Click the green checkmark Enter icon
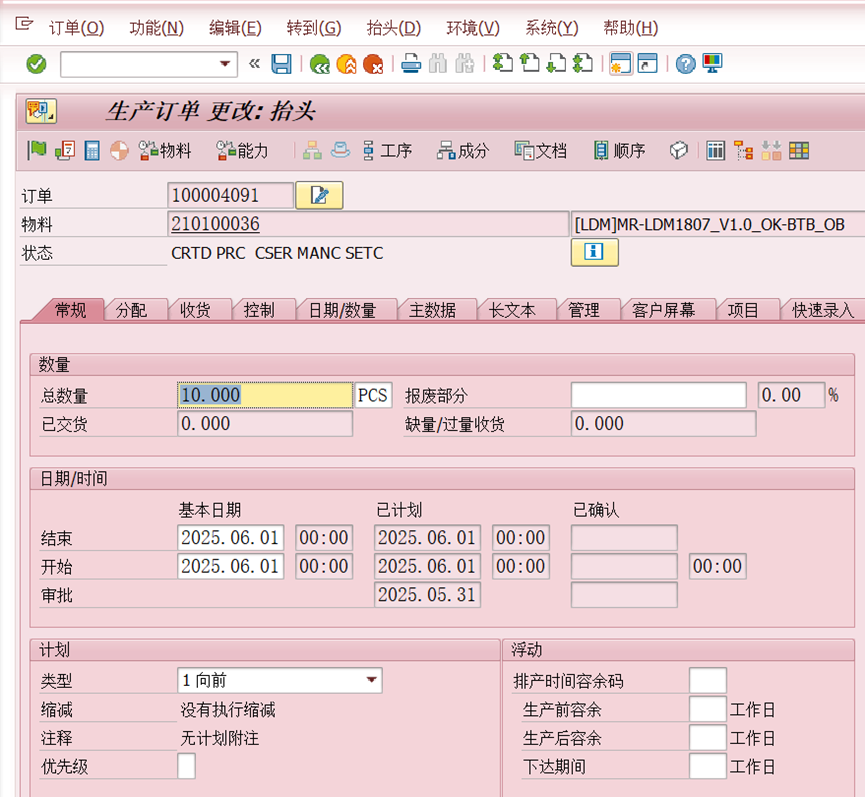 36,65
